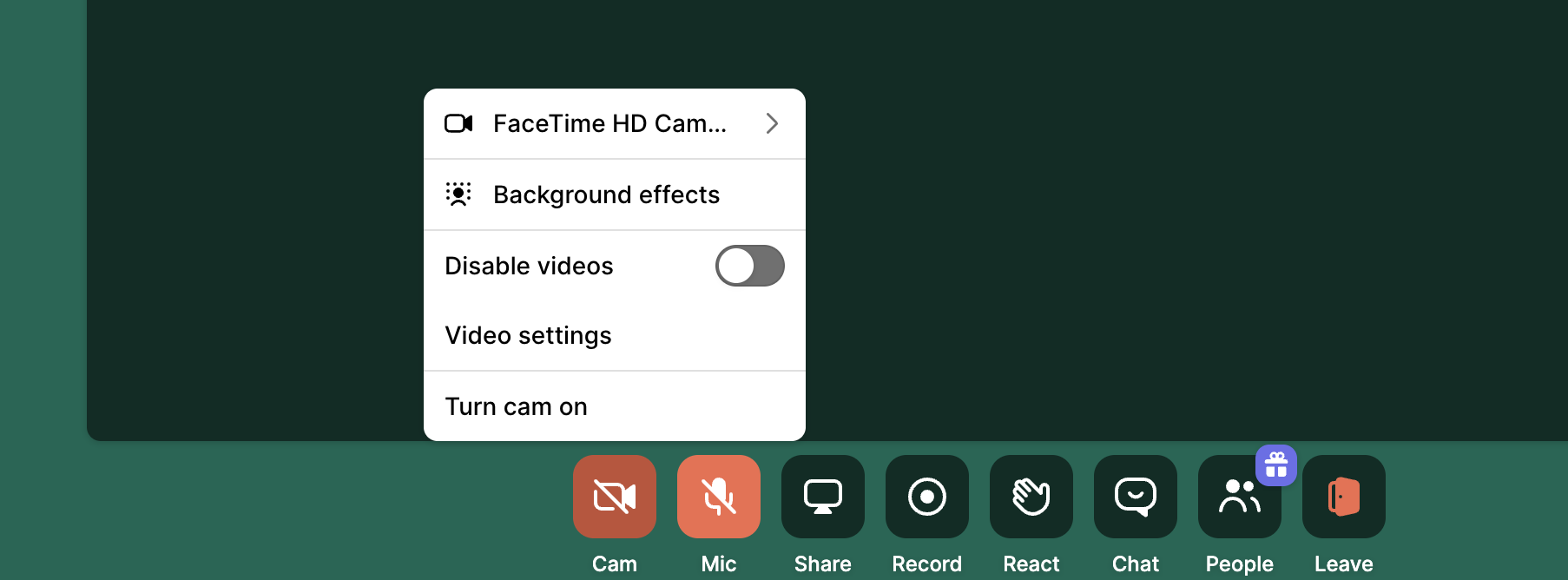Start recording with the Record icon
Screen dimensions: 1568x580
926,497
